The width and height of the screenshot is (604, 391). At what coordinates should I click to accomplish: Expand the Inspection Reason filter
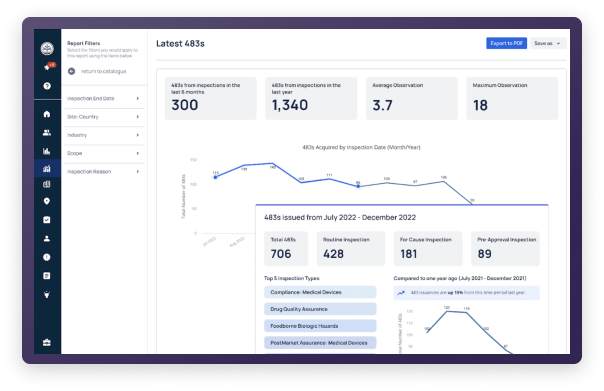pyautogui.click(x=103, y=172)
